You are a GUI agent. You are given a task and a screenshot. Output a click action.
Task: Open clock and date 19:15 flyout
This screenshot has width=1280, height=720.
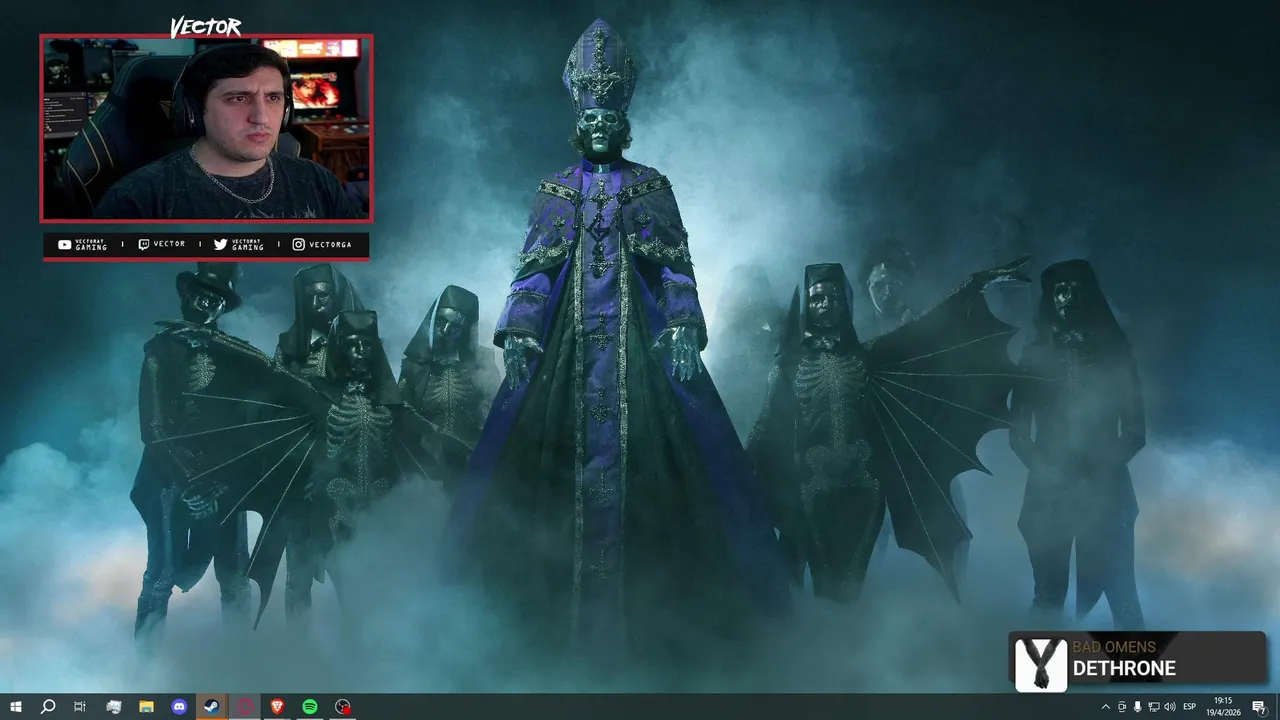tap(1222, 707)
